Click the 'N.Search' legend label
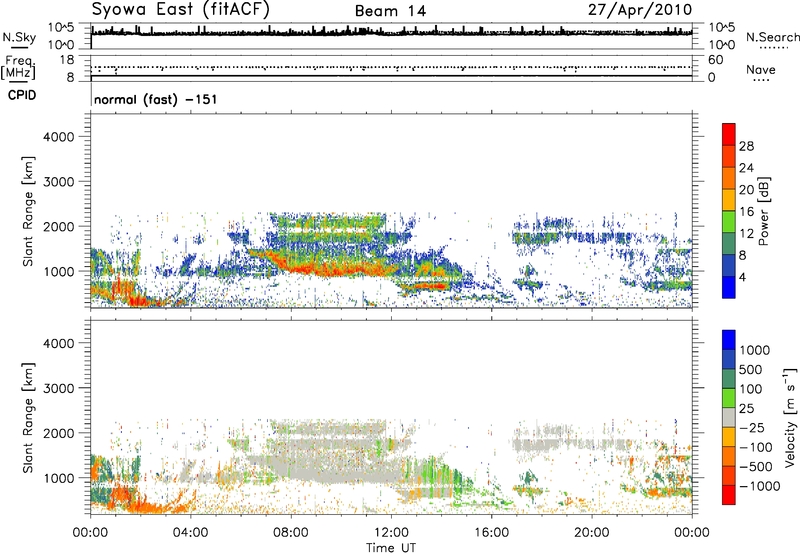Screen dimensions: 800x554 pos(772,37)
